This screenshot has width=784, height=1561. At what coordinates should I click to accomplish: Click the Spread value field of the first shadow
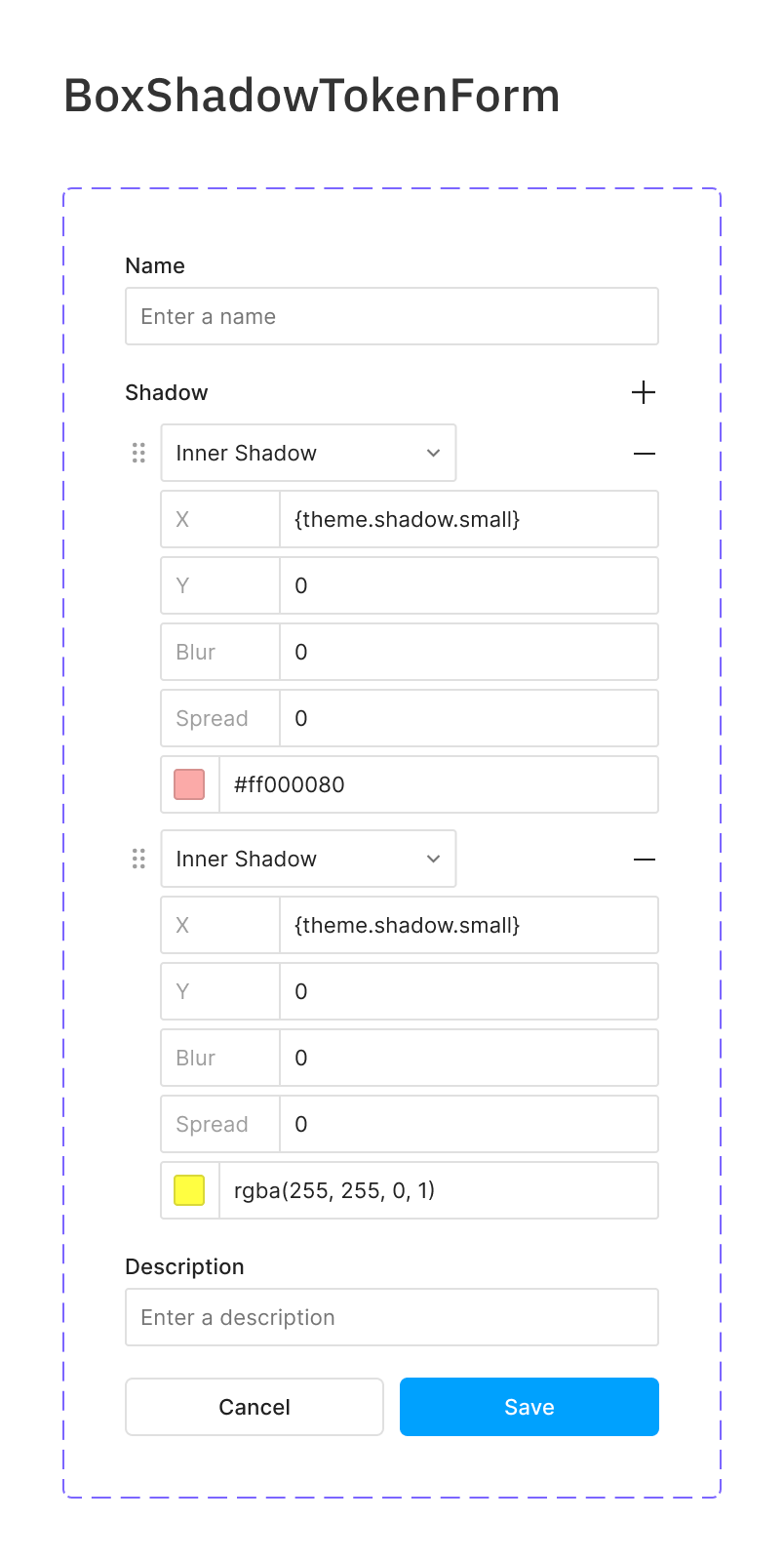pyautogui.click(x=468, y=718)
